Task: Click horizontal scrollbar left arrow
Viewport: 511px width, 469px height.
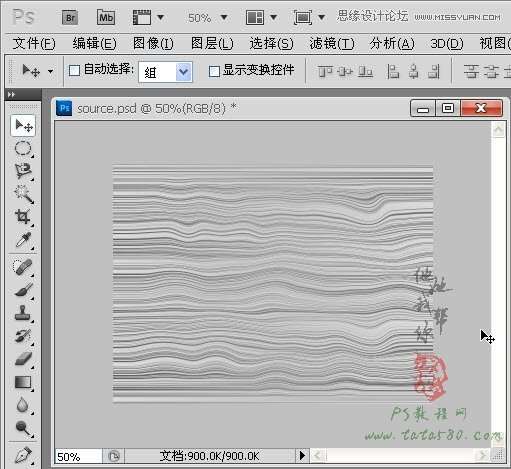Action: click(x=318, y=455)
